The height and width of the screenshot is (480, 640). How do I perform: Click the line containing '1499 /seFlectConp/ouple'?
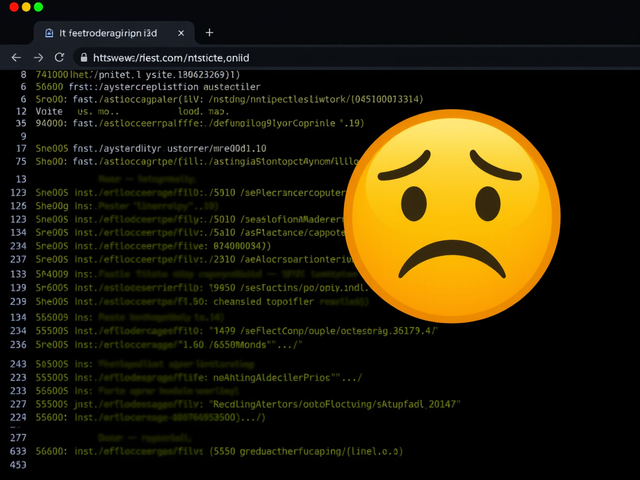(x=237, y=331)
